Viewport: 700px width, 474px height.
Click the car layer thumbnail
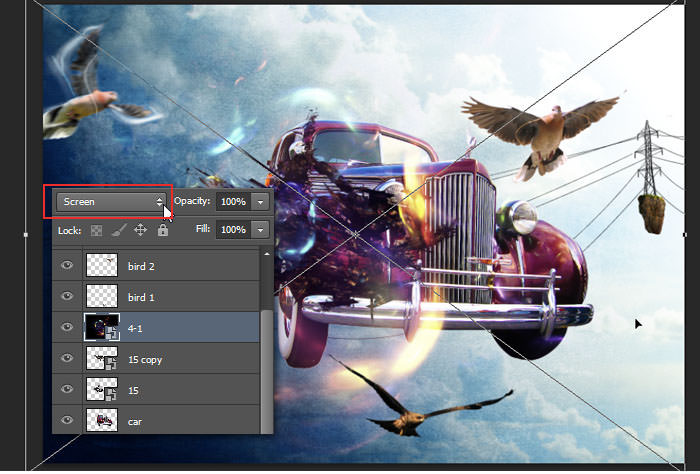click(x=102, y=420)
